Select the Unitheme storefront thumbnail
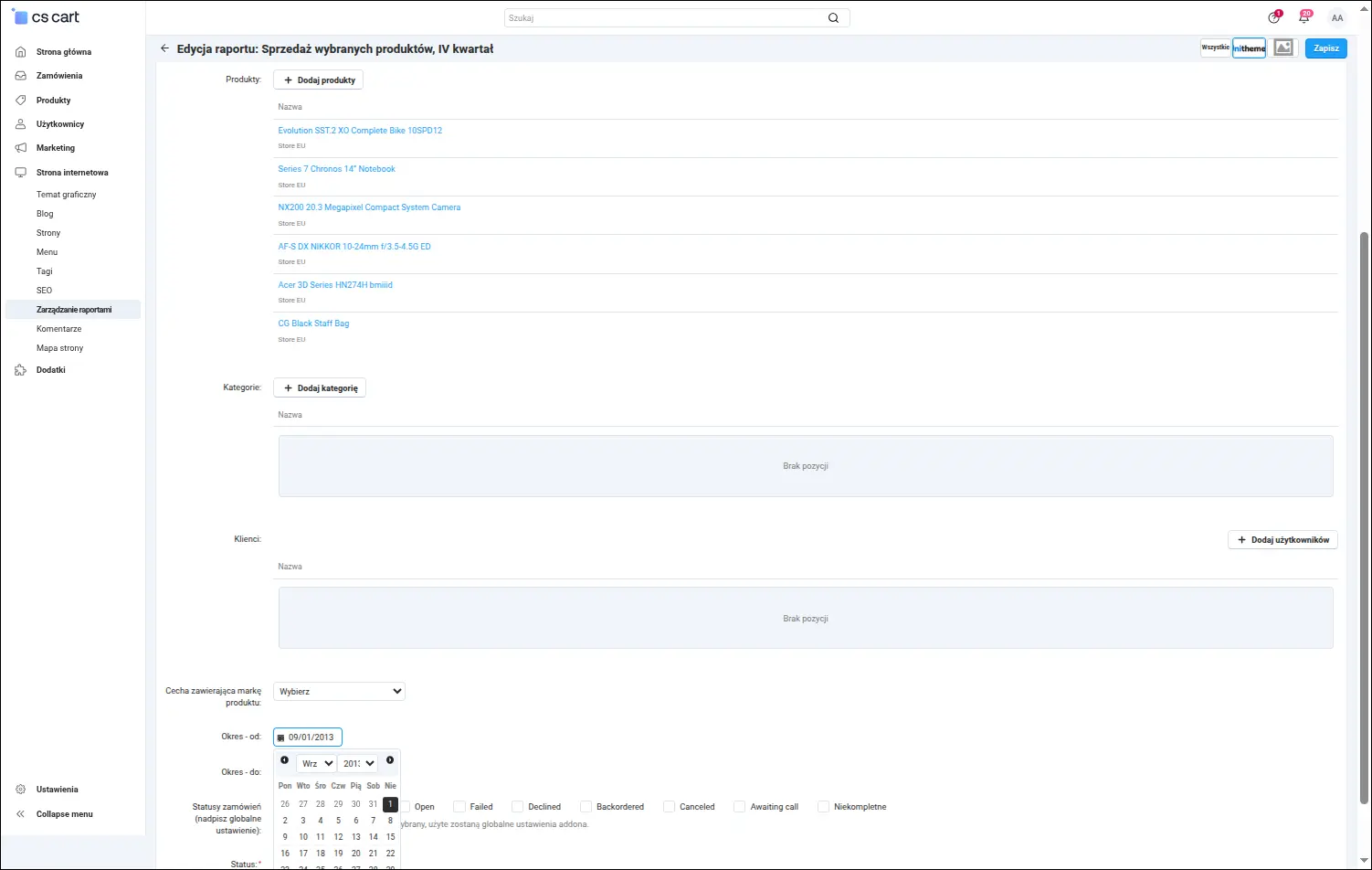This screenshot has height=870, width=1372. tap(1250, 48)
